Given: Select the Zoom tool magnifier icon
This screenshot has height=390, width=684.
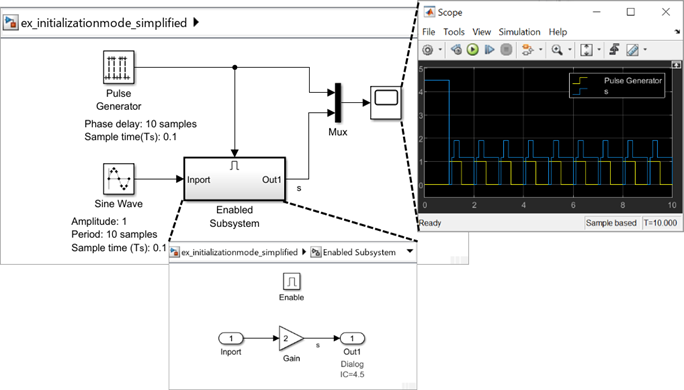Looking at the screenshot, I should click(557, 50).
